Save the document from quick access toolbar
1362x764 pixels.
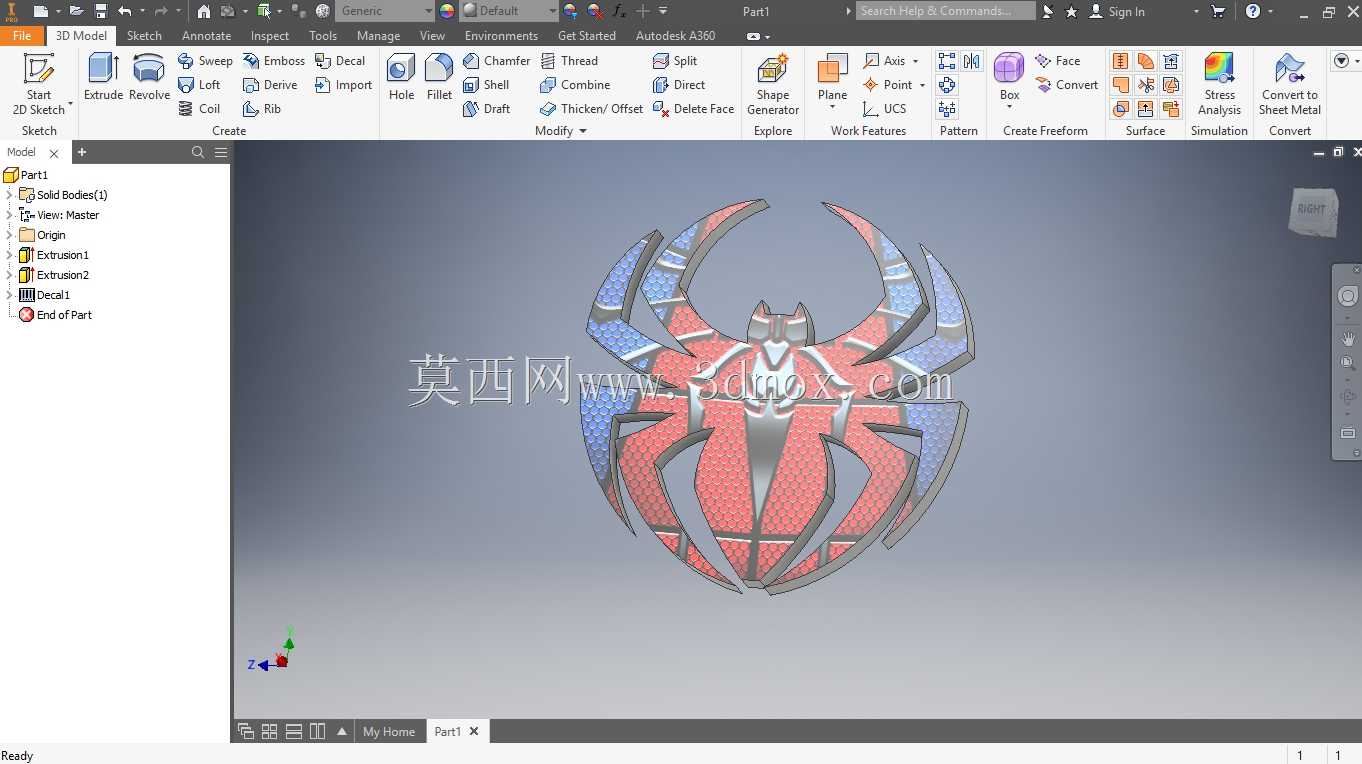pos(101,11)
